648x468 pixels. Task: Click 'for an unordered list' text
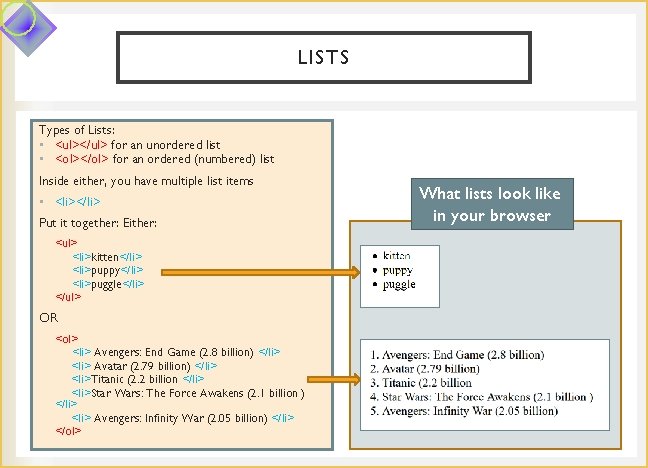click(165, 145)
